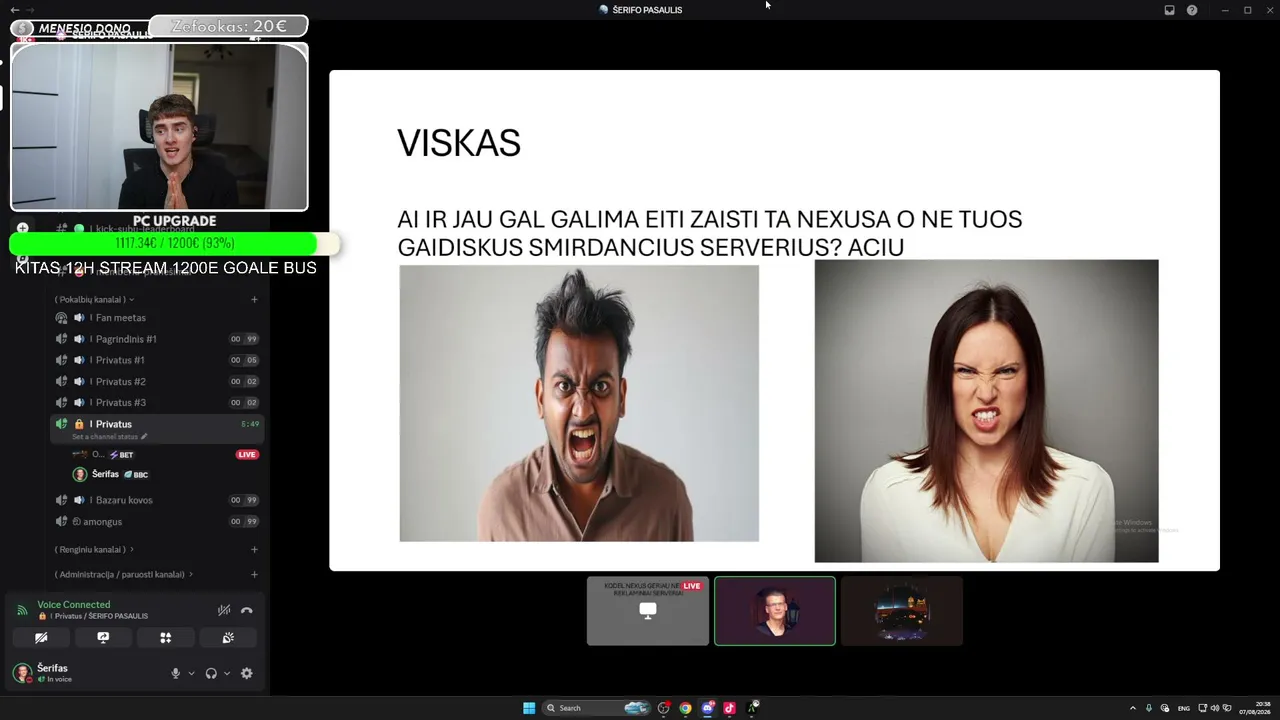
Task: Click the ŠERIFO PASAULIS server title
Action: coord(647,10)
